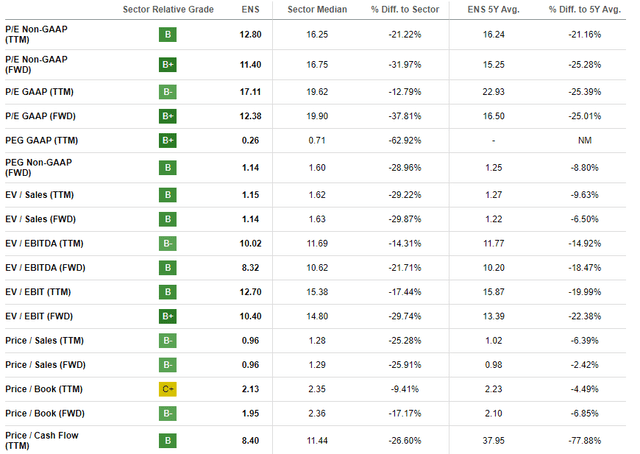This screenshot has width=640, height=454.
Task: Select the Price / Sales (TTM) row label
Action: pos(44,340)
